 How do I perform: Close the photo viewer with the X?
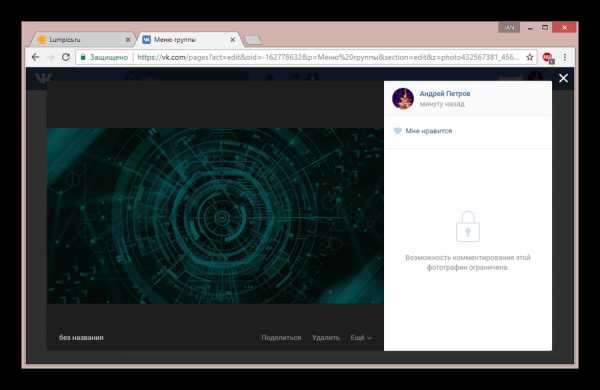[x=563, y=78]
